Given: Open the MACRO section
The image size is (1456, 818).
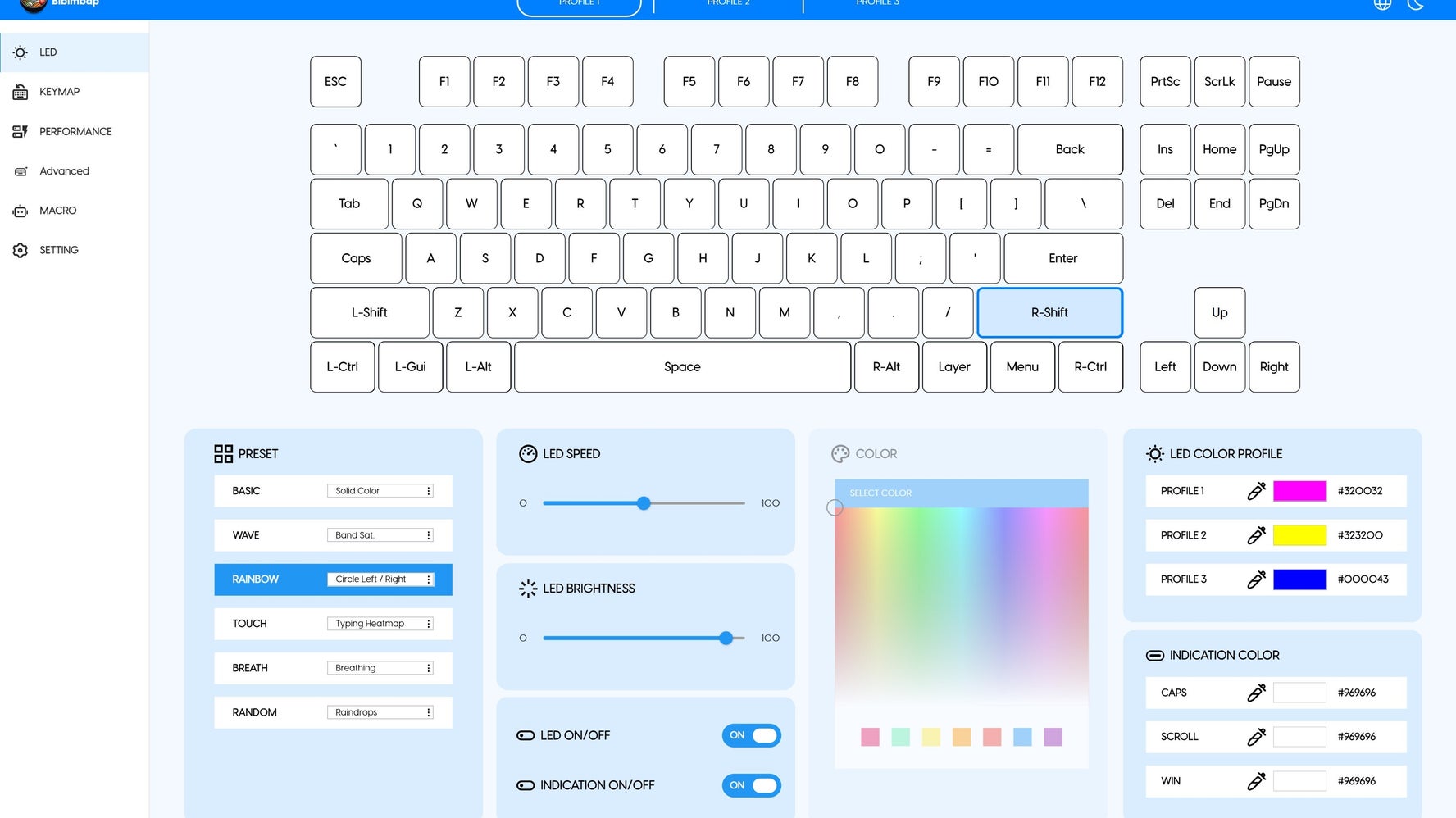Looking at the screenshot, I should point(75,211).
